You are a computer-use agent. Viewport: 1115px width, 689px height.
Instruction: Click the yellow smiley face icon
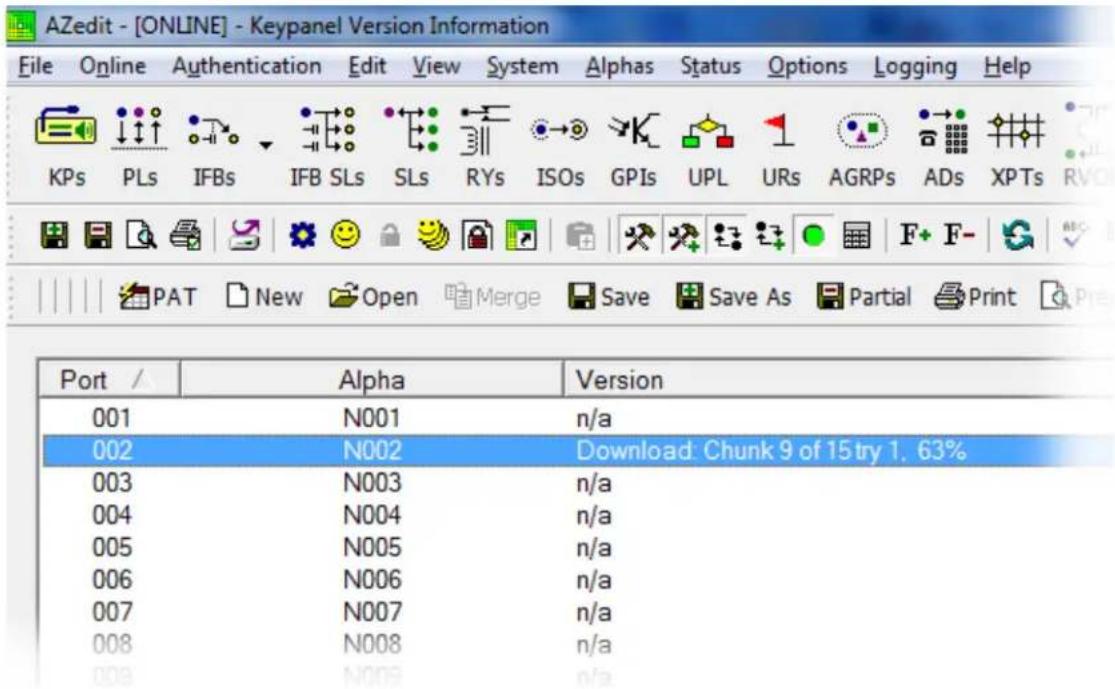pyautogui.click(x=346, y=235)
